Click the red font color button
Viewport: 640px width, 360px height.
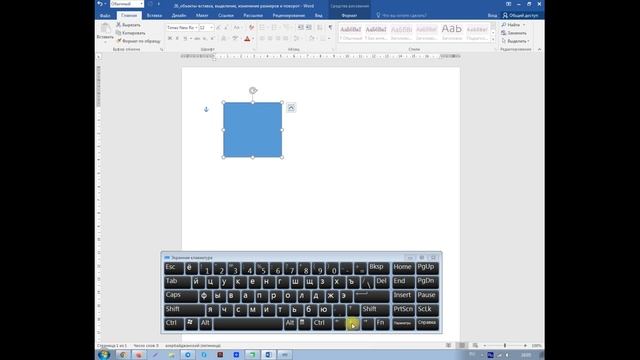click(x=247, y=38)
